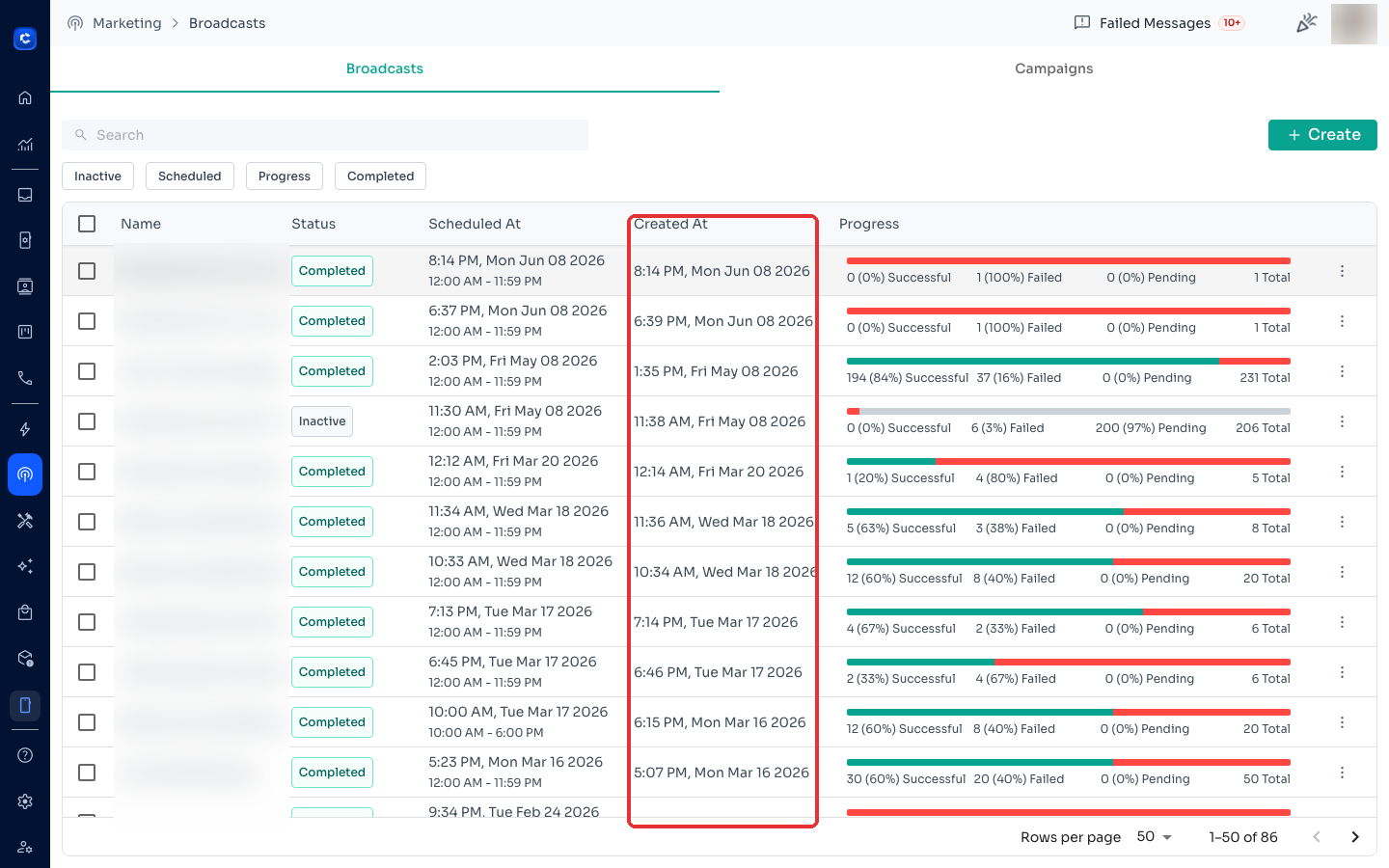Open options menu for the 231 Total broadcast

pos(1342,371)
